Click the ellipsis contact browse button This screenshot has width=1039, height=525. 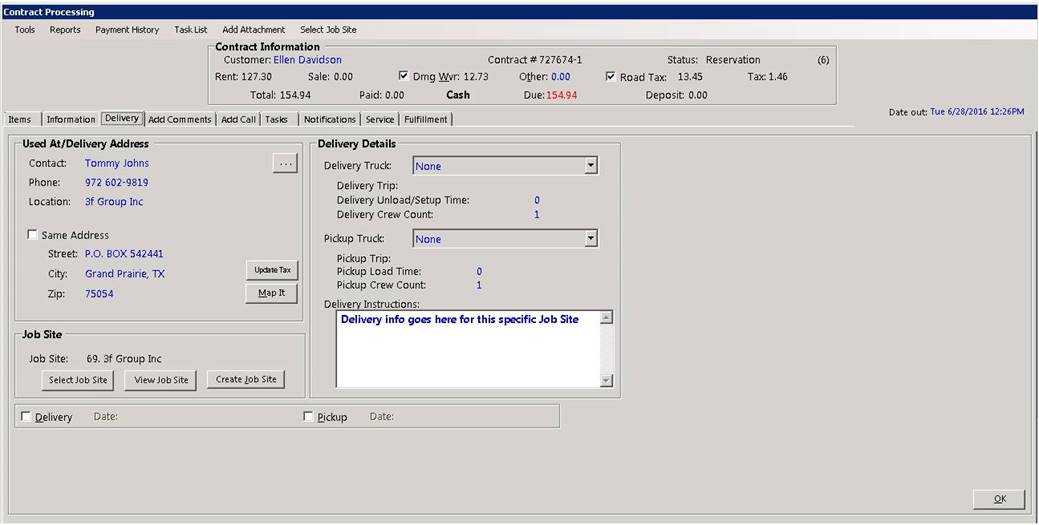click(x=286, y=164)
